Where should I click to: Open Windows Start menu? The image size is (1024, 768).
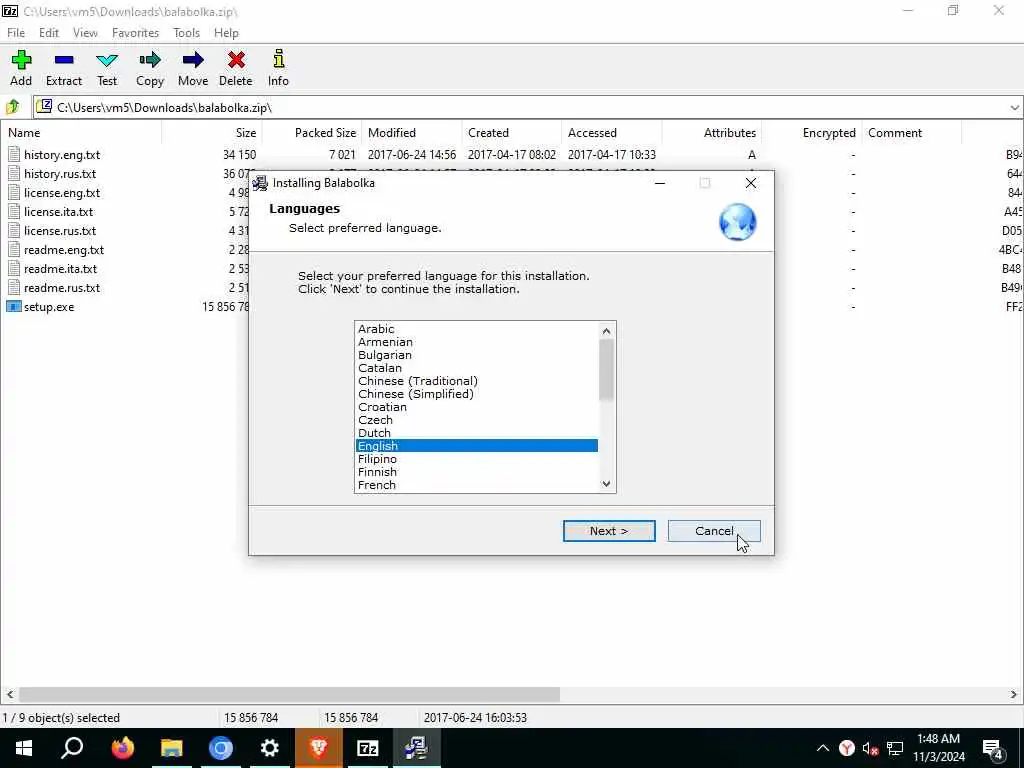[24, 748]
